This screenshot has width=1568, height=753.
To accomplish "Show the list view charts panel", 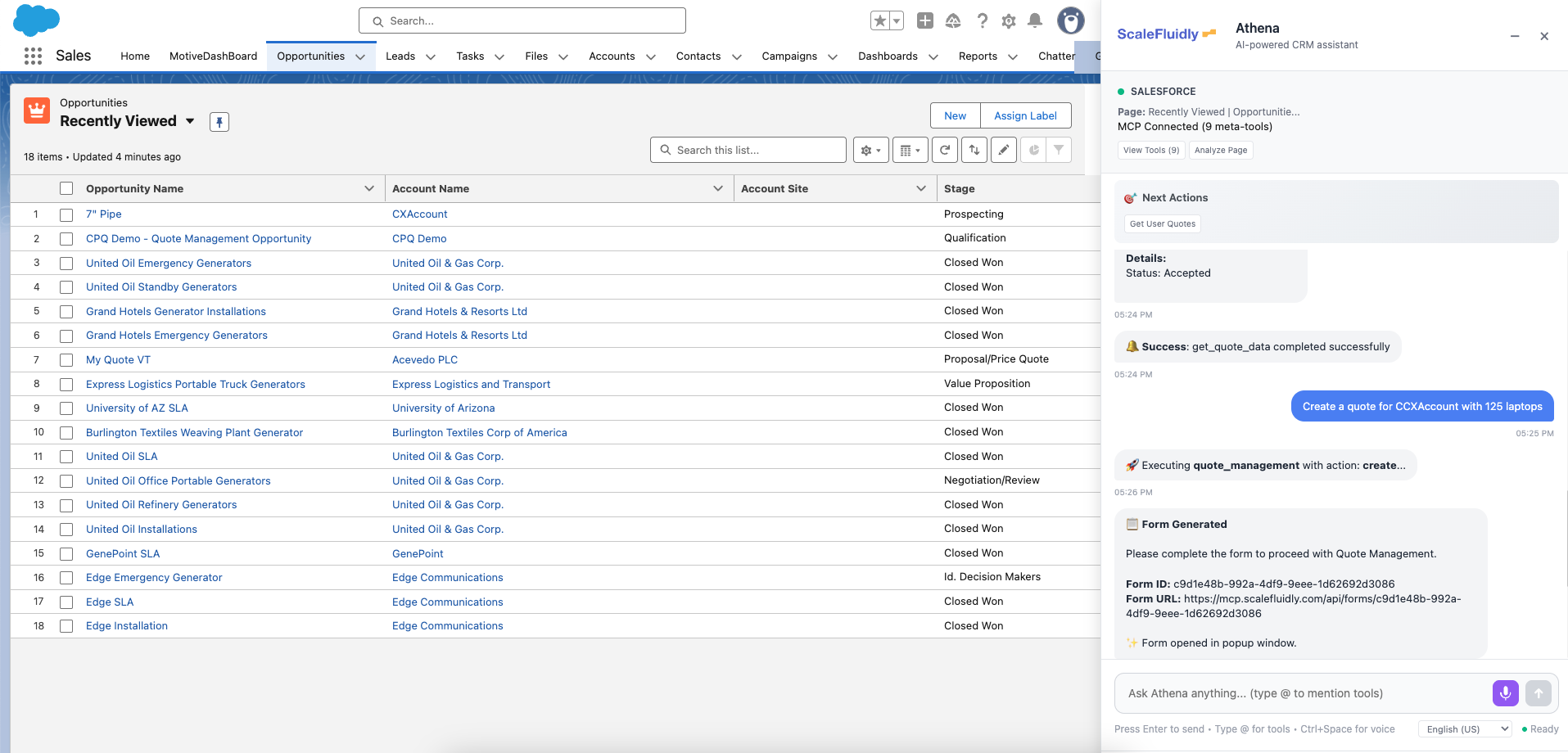I will [1033, 150].
